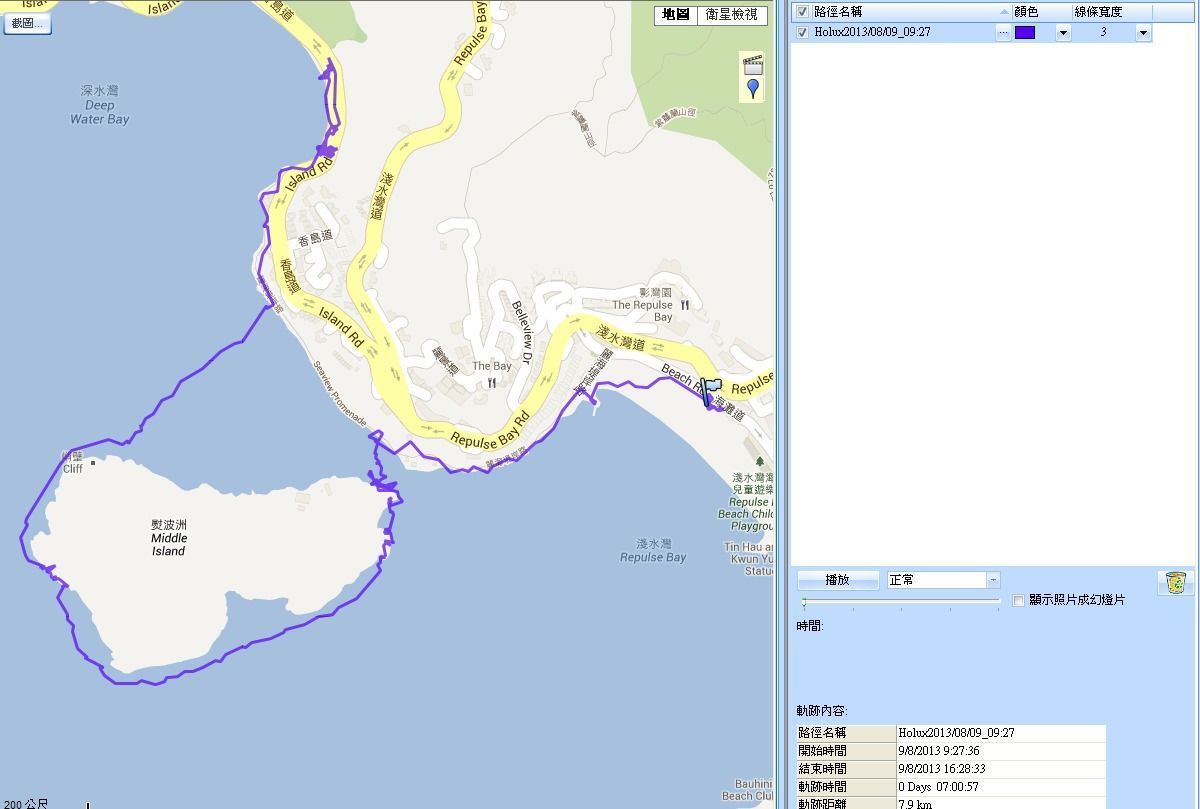
Task: Toggle the select-all checkbox in the track list header
Action: tap(802, 12)
